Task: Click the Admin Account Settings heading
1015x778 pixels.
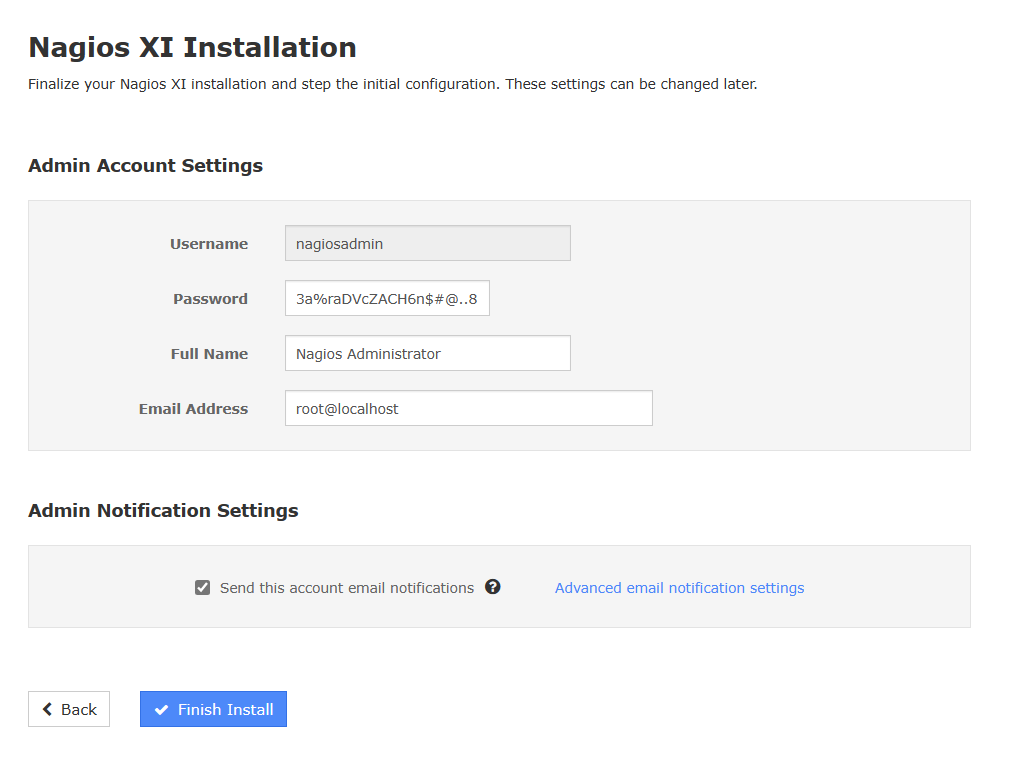Action: coord(146,166)
